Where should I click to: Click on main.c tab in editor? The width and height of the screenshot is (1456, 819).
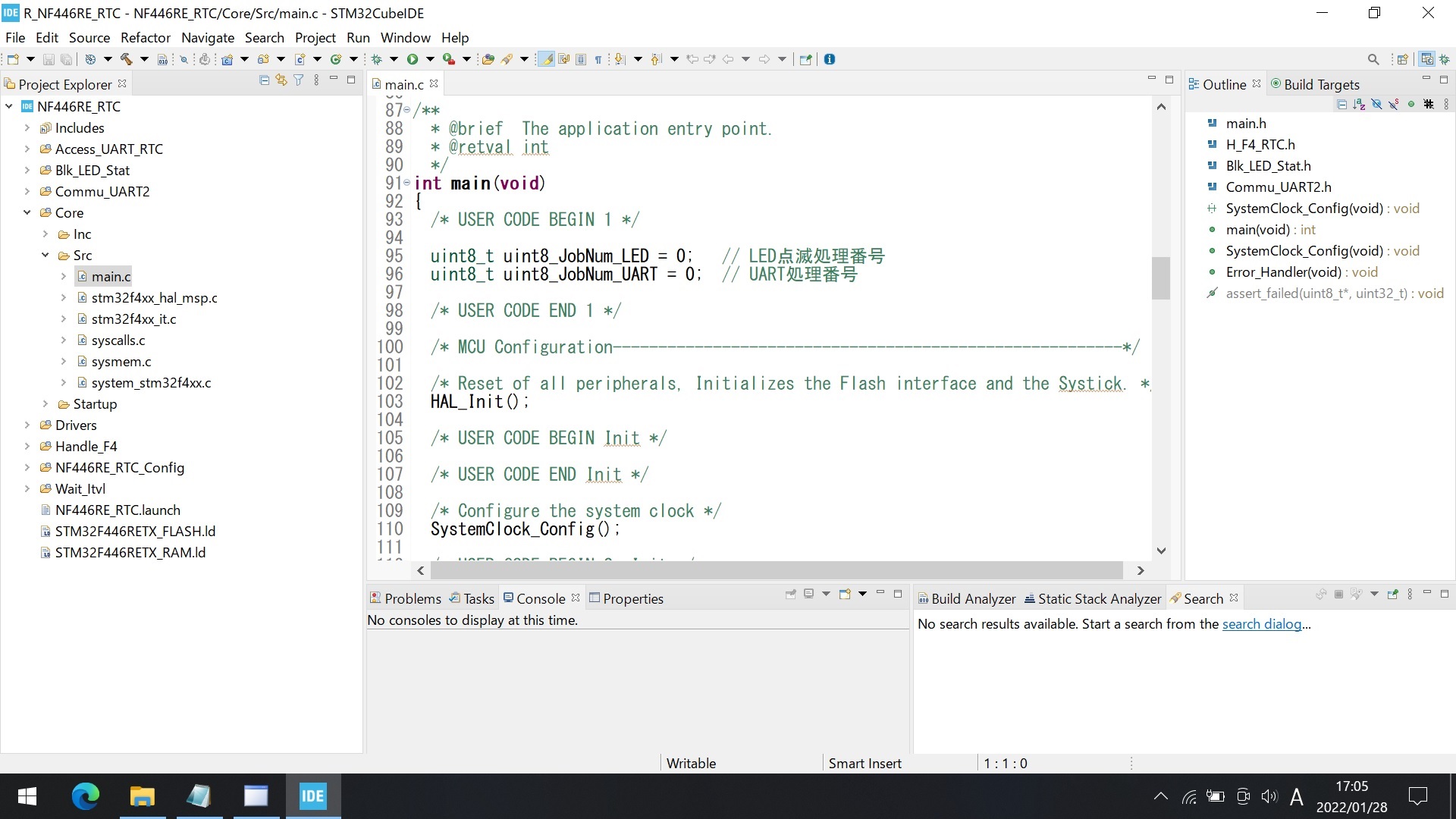point(405,84)
